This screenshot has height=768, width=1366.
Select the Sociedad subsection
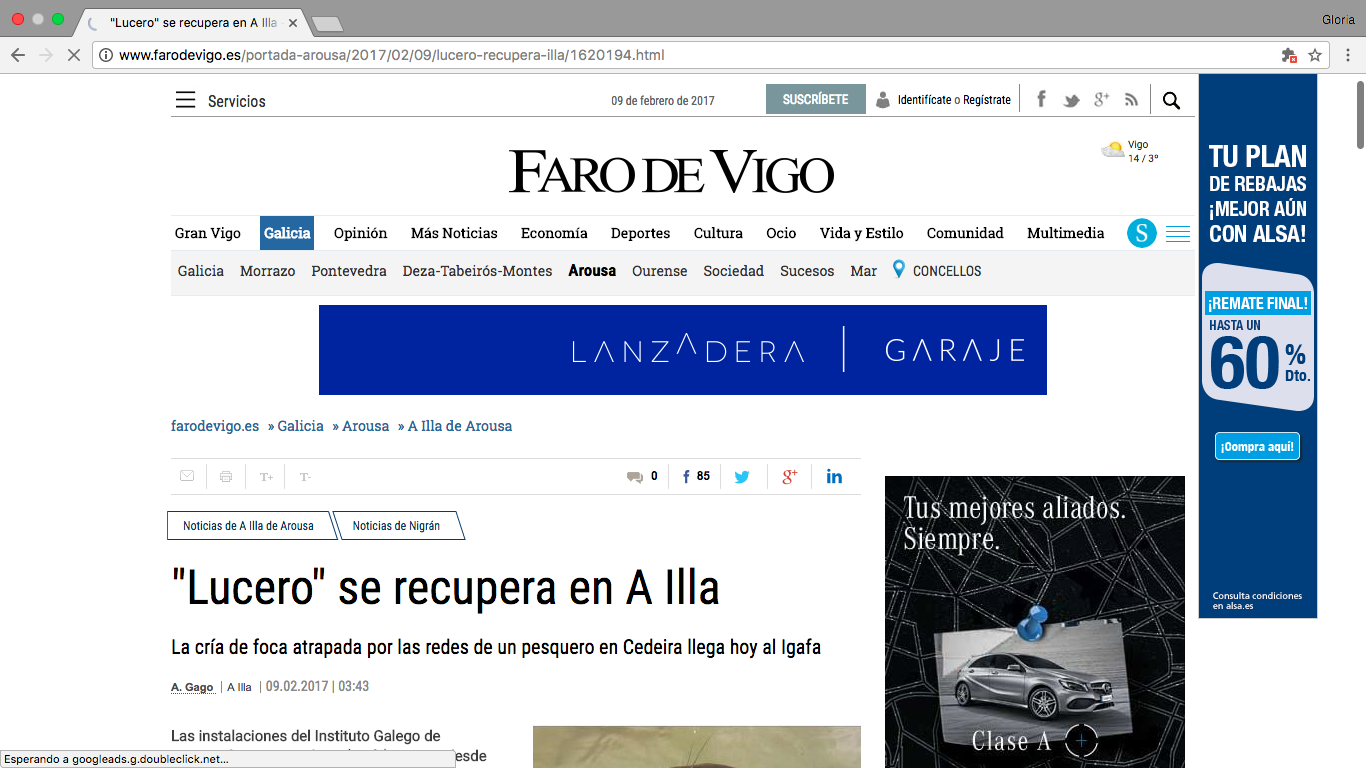[734, 271]
